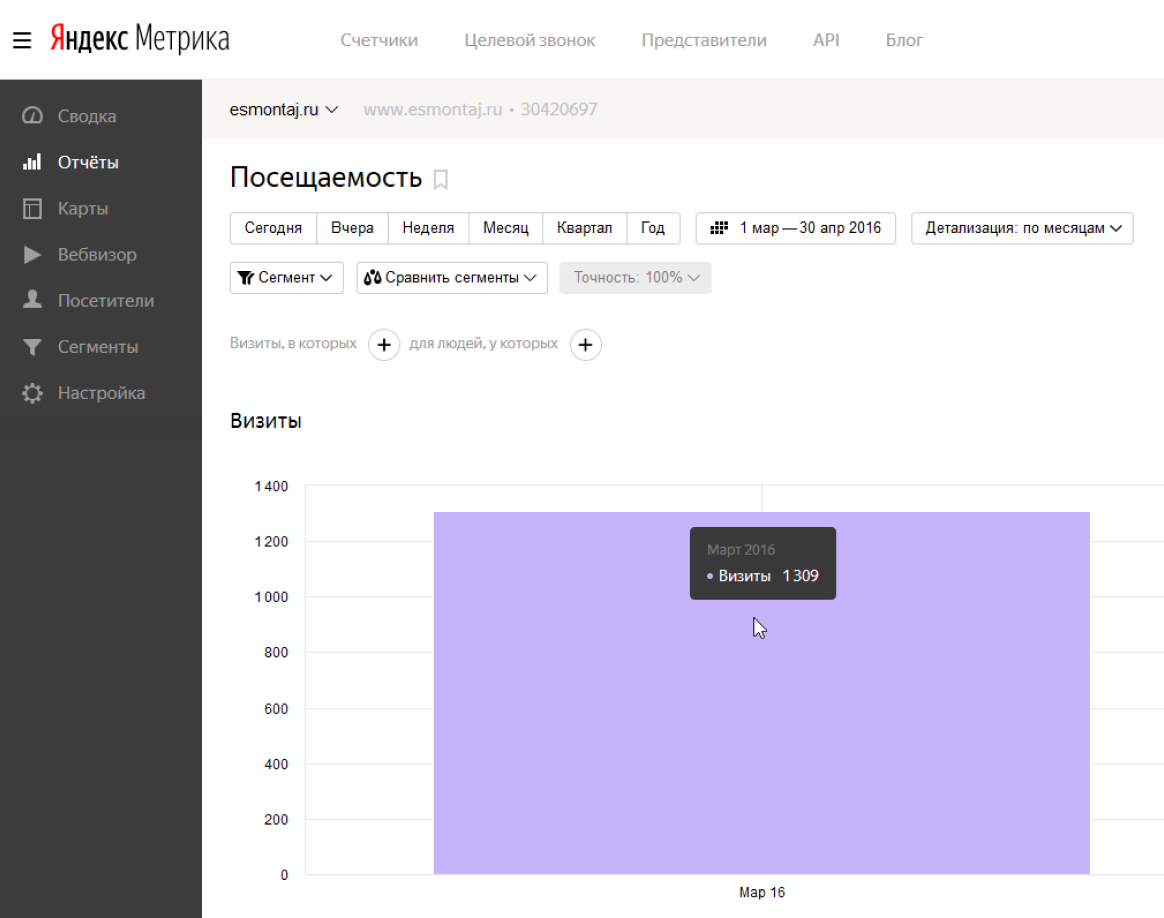Open the hamburger menu icon
Image resolution: width=1164 pixels, height=918 pixels.
point(22,40)
